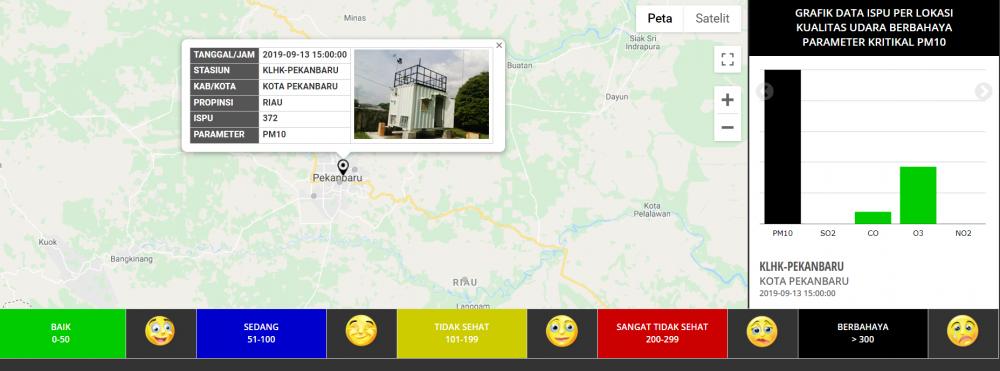
Task: Select the blue SEDANG 51-100 legend
Action: (x=261, y=333)
